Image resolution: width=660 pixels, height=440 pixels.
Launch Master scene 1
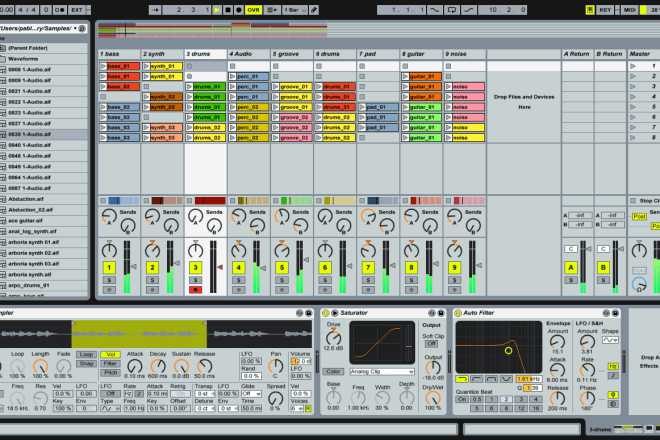[x=633, y=66]
